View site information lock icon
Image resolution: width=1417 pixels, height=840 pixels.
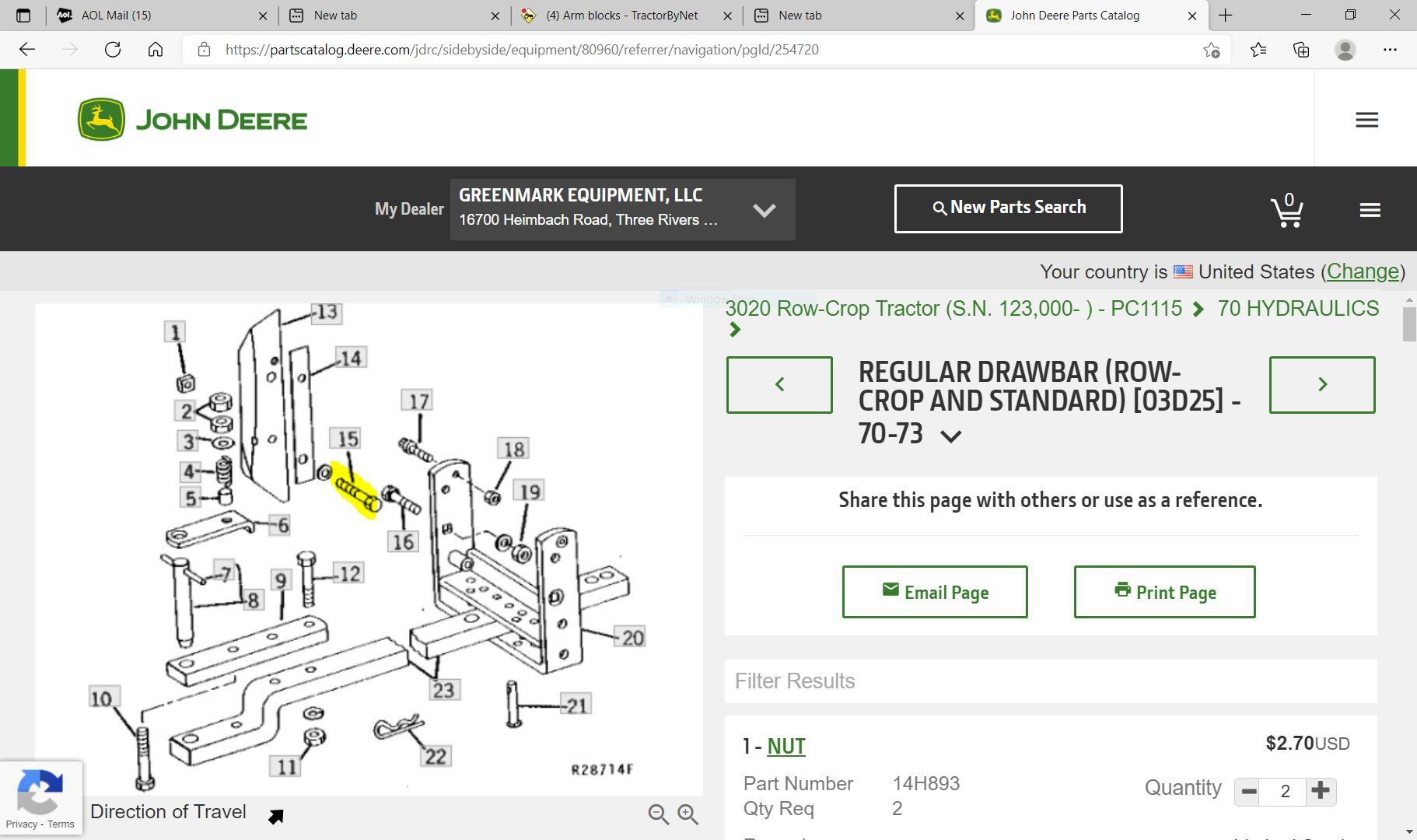[204, 50]
